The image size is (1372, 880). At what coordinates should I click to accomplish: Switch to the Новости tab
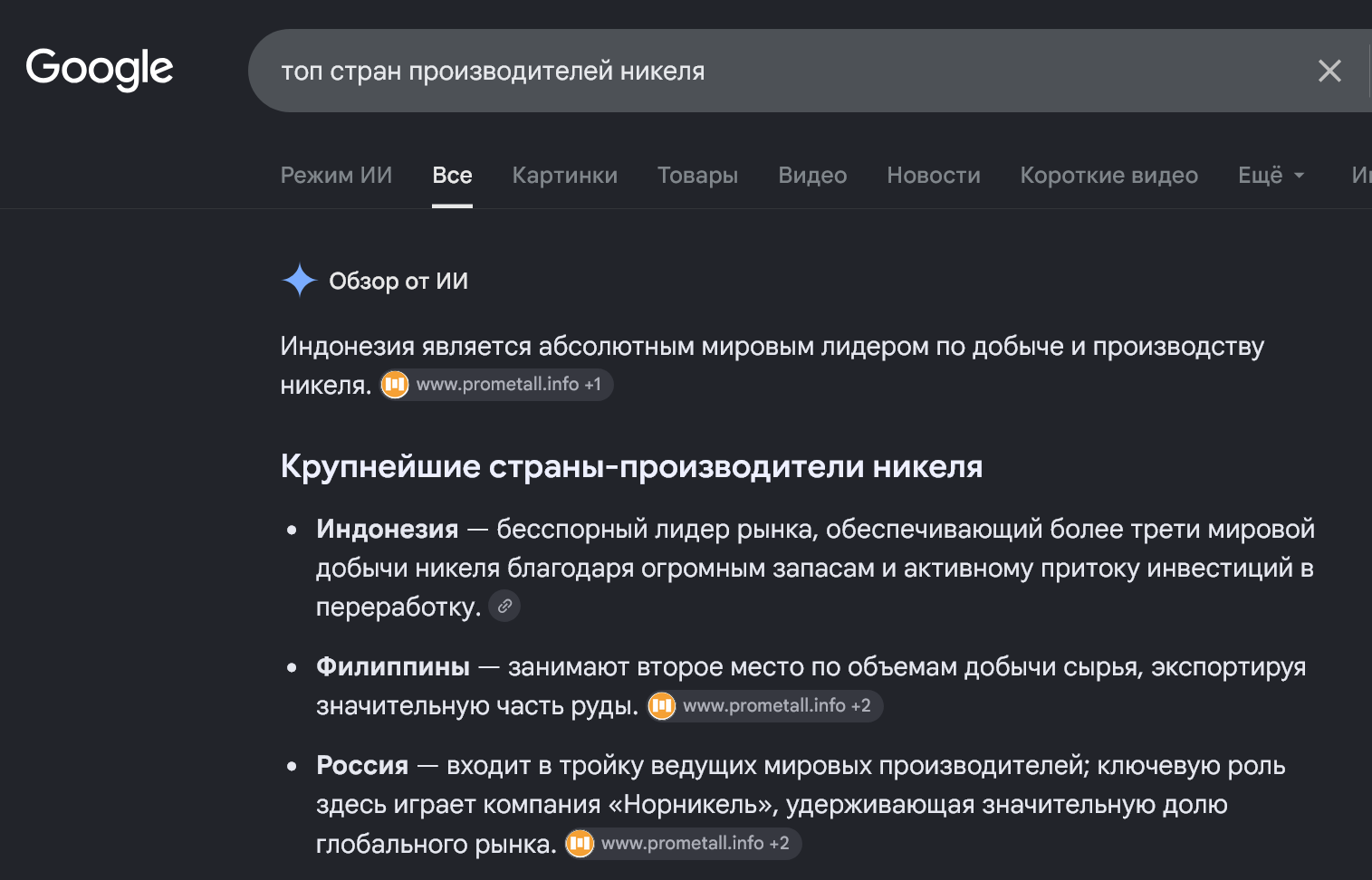[934, 176]
